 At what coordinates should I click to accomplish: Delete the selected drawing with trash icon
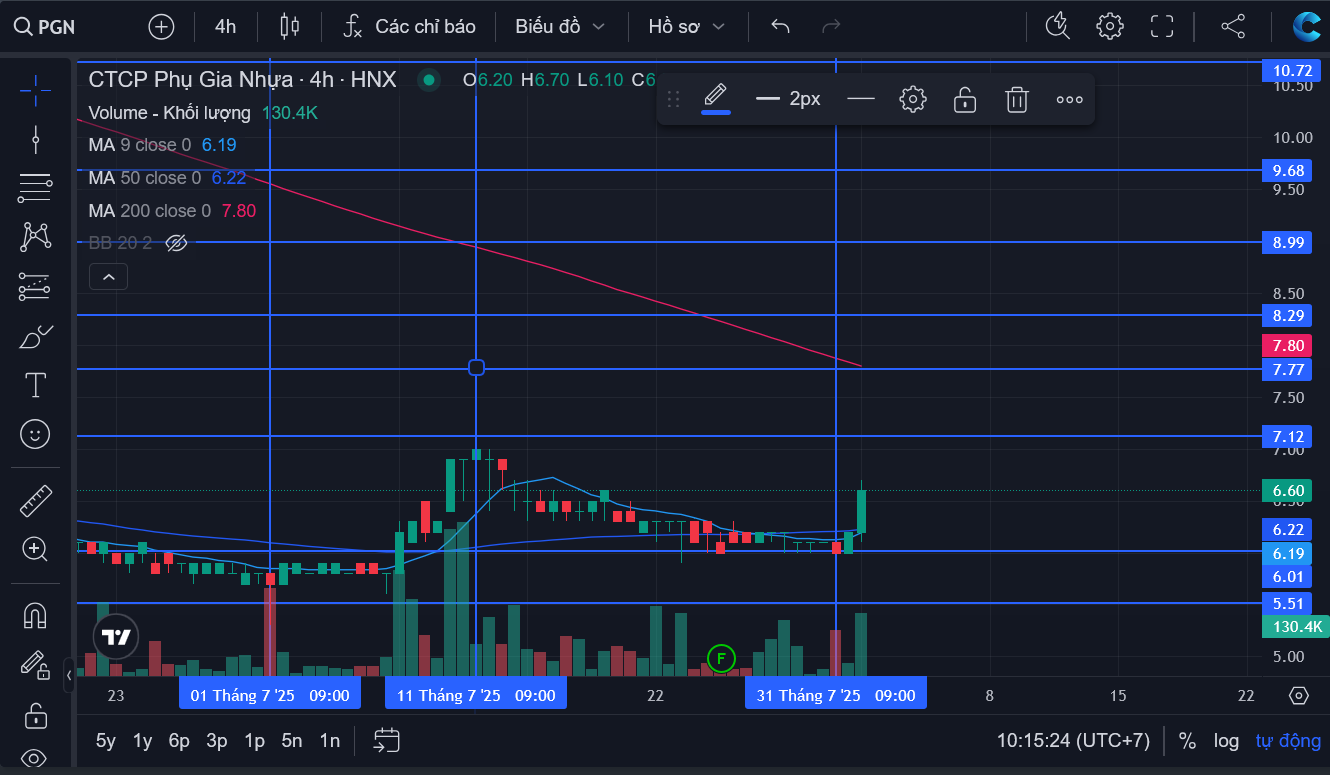1017,99
